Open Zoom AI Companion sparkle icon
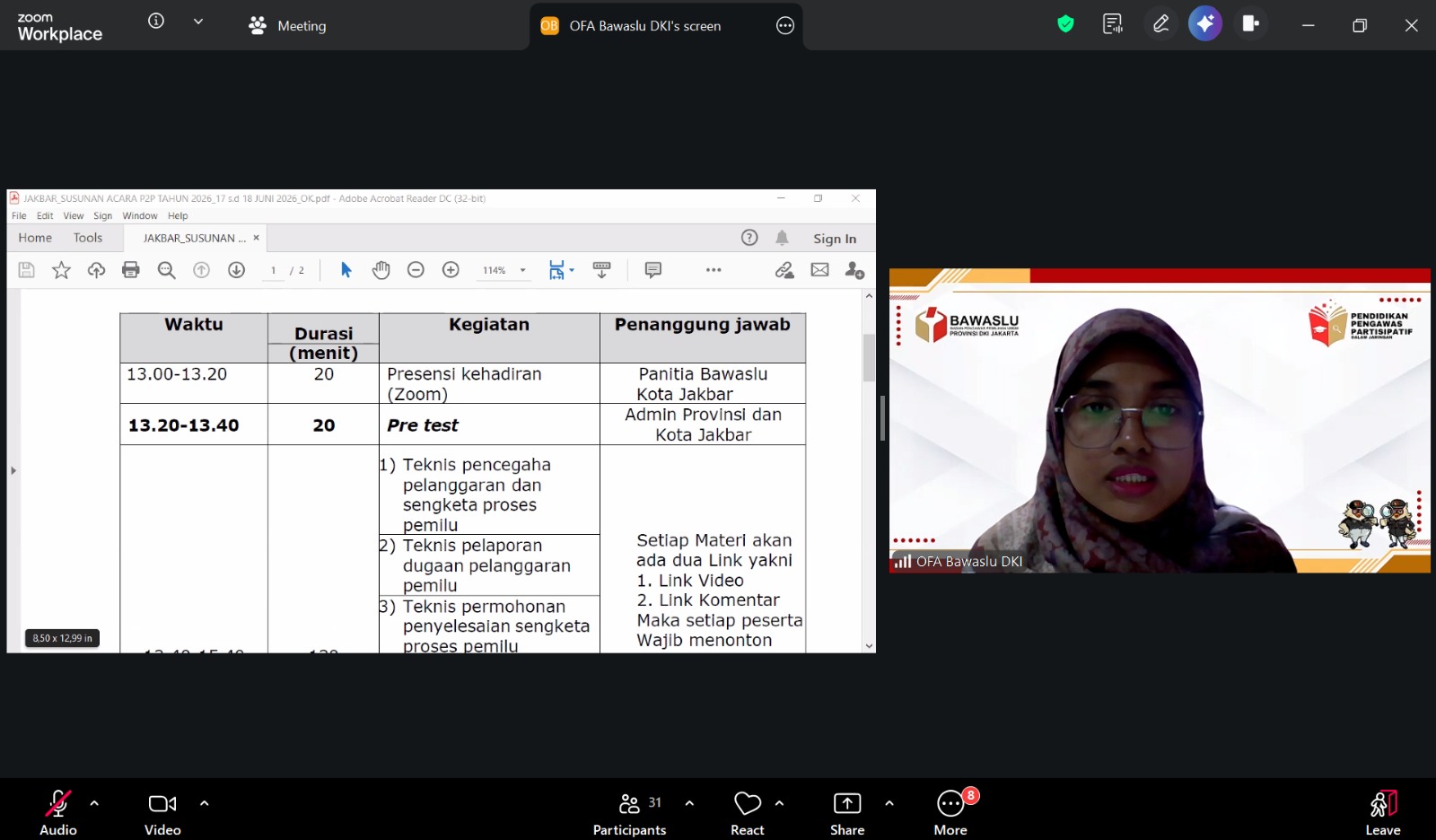Viewport: 1436px width, 840px height. click(1204, 24)
